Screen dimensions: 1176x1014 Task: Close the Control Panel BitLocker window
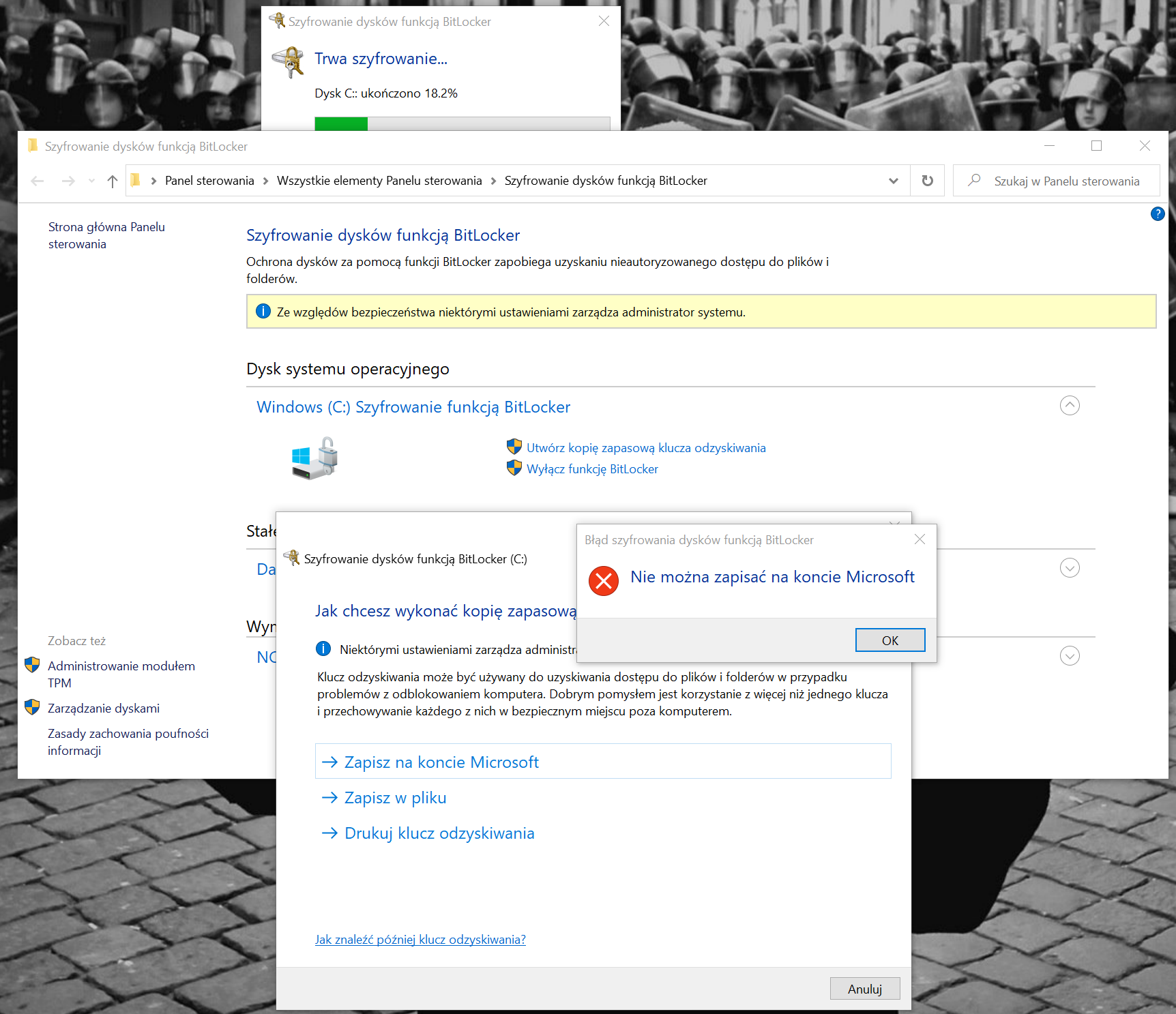[1145, 145]
